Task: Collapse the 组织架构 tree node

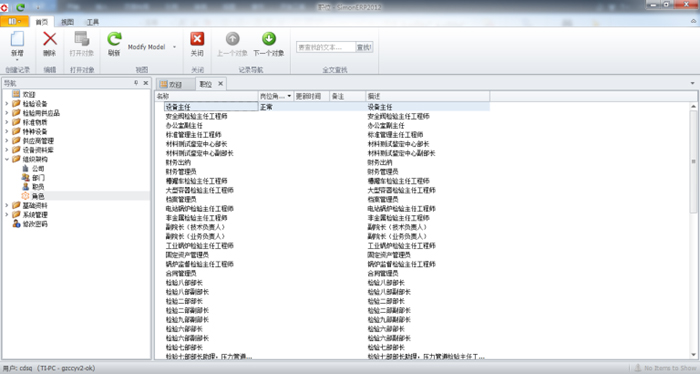Action: click(7, 159)
